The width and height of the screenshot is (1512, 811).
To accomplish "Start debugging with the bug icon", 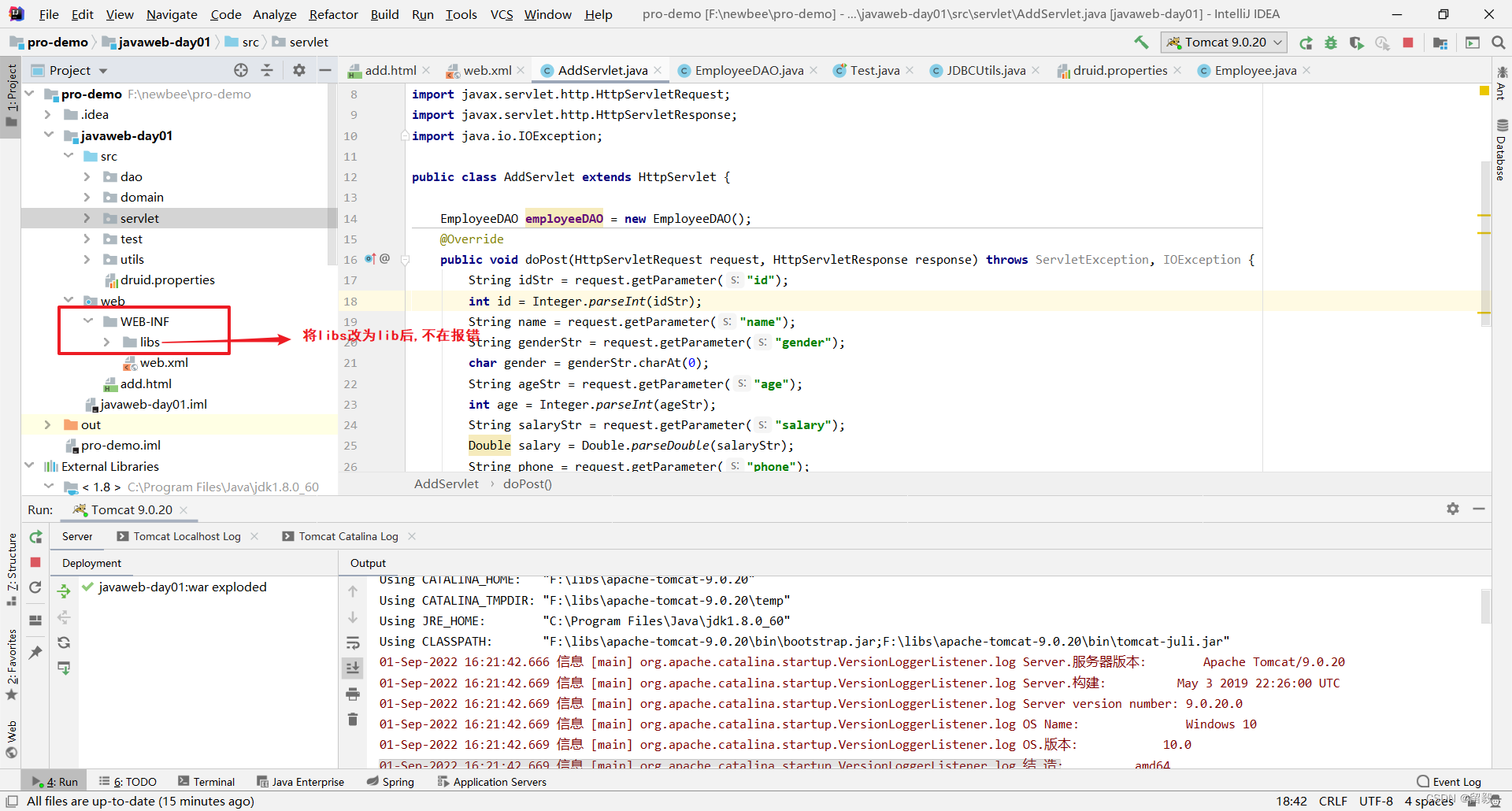I will coord(1331,43).
